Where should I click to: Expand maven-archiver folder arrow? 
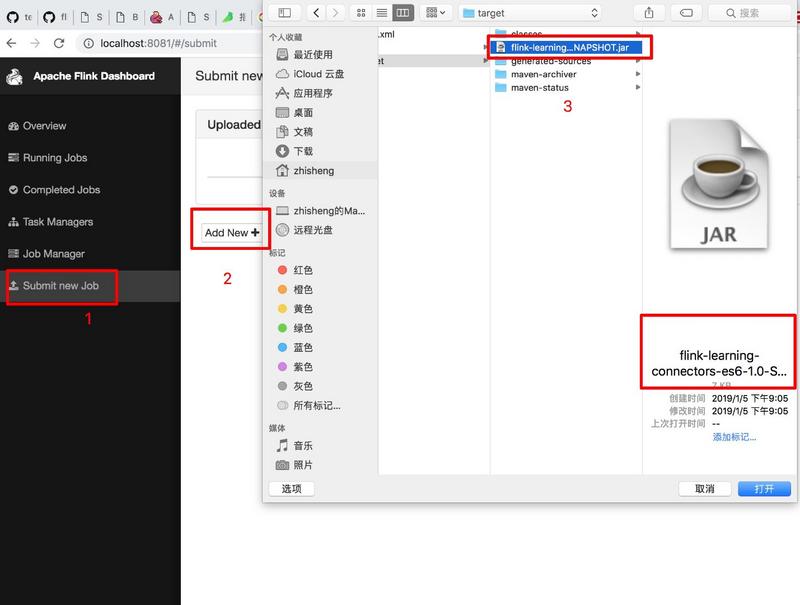pos(638,74)
